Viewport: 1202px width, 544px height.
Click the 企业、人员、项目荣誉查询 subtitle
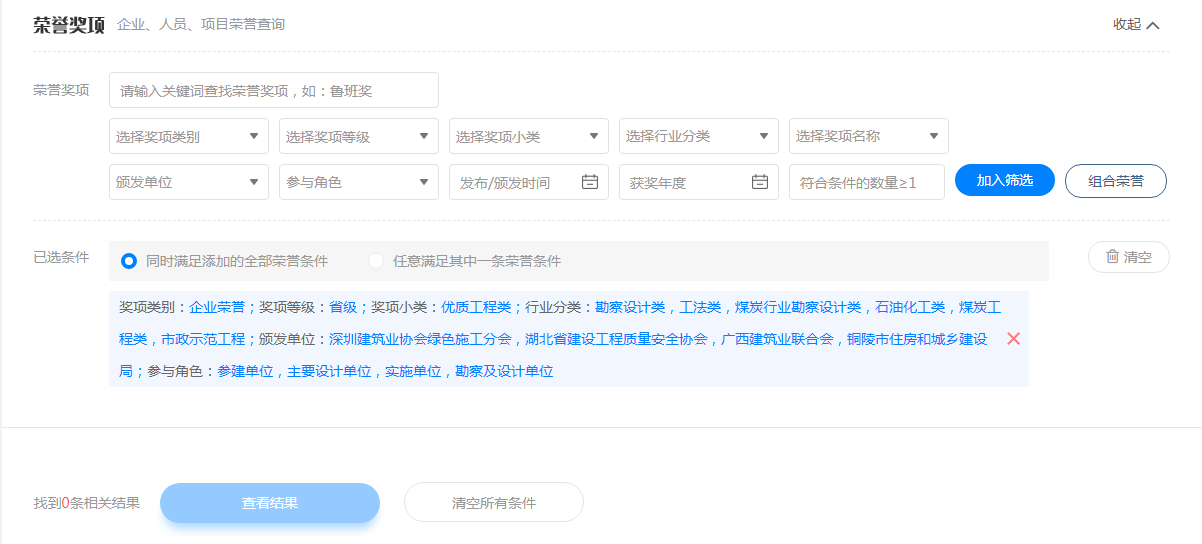pyautogui.click(x=201, y=24)
